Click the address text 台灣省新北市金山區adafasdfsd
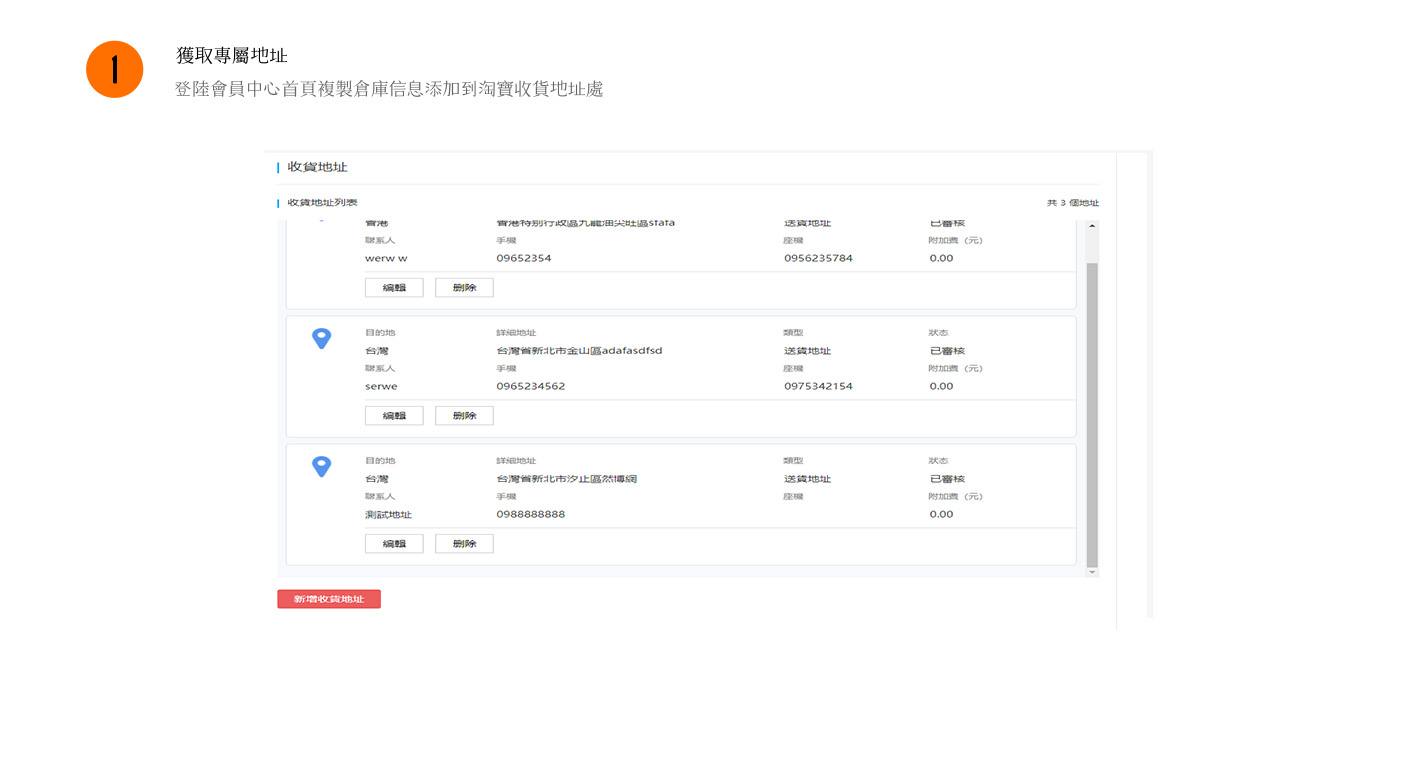The height and width of the screenshot is (768, 1417). [x=579, y=351]
